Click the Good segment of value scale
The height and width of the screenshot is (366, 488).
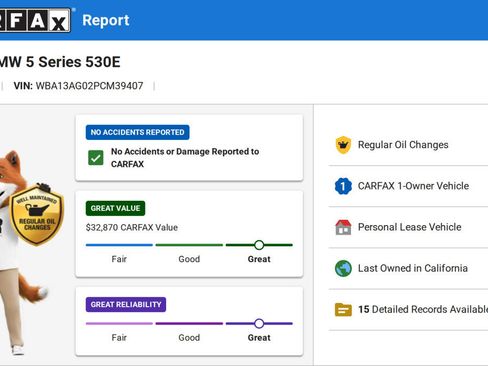[189, 245]
